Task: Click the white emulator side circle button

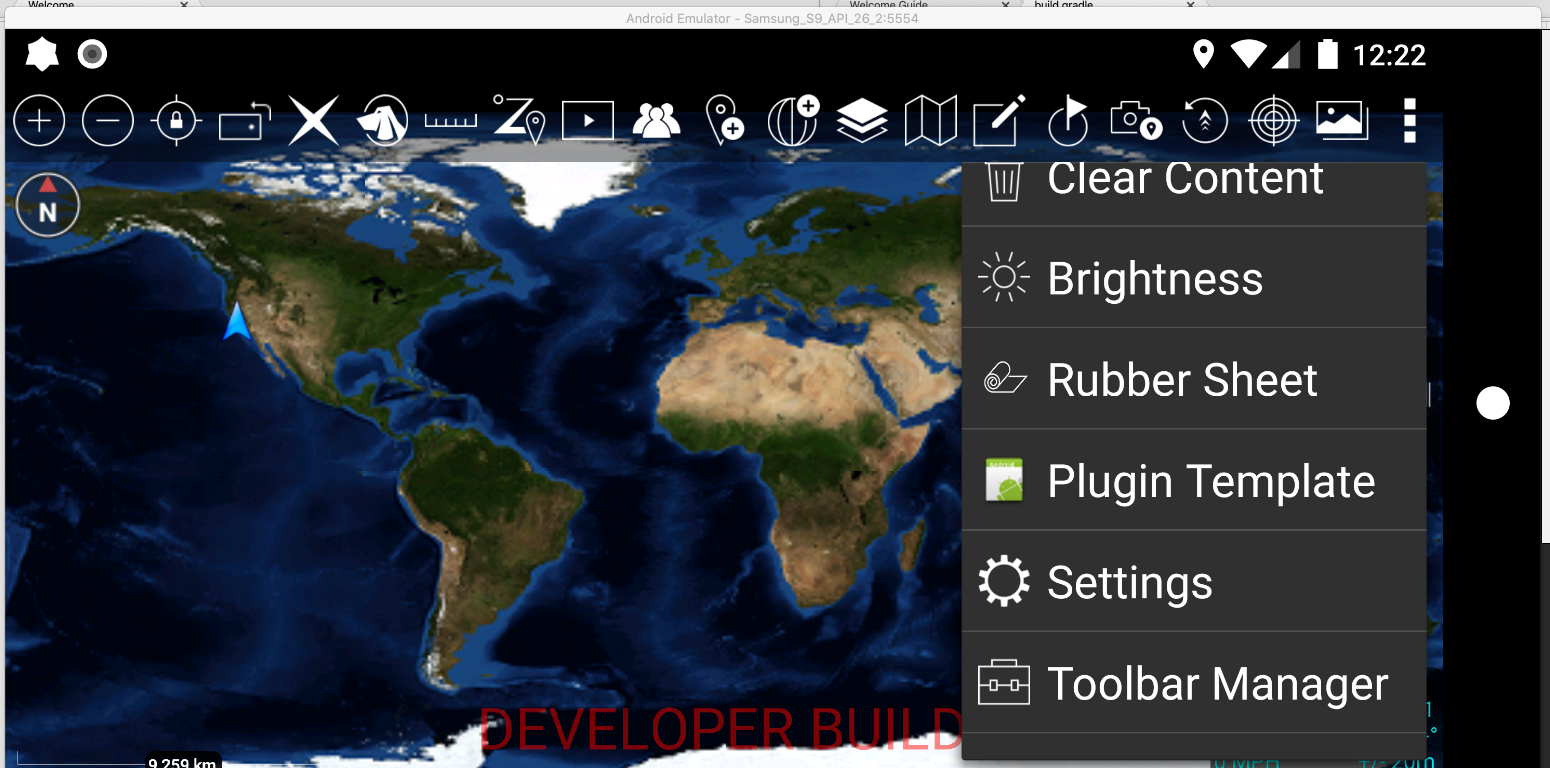Action: click(1493, 403)
